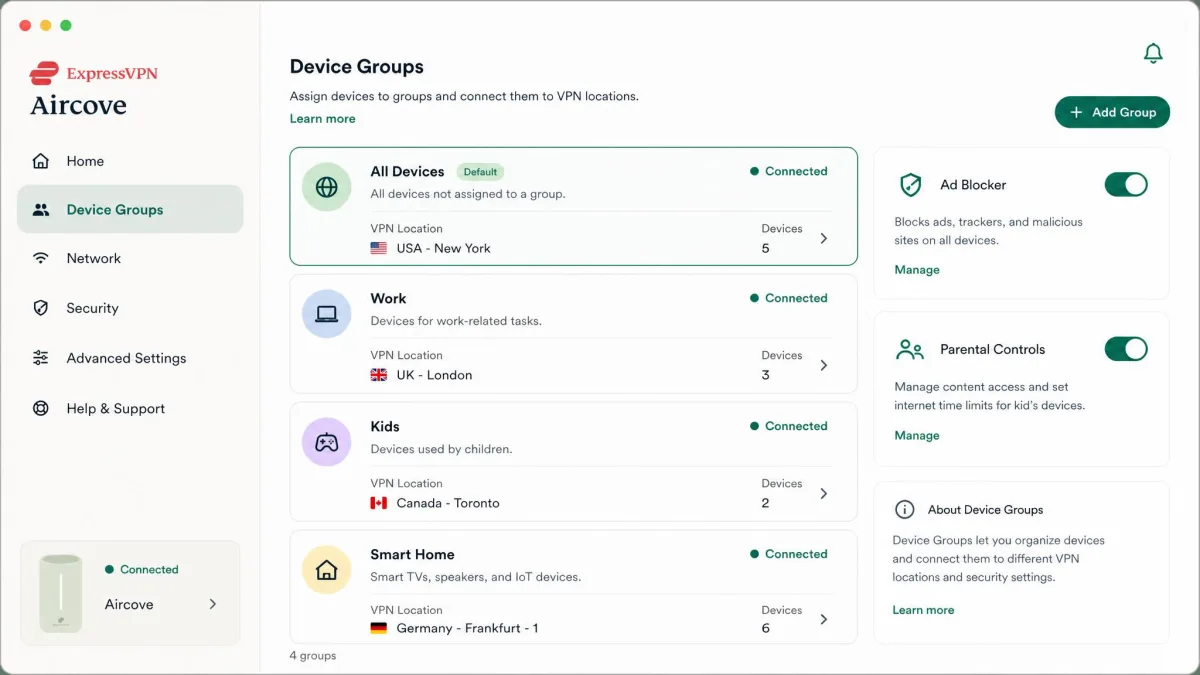Click USA - New York location text
The height and width of the screenshot is (675, 1200).
tap(443, 248)
